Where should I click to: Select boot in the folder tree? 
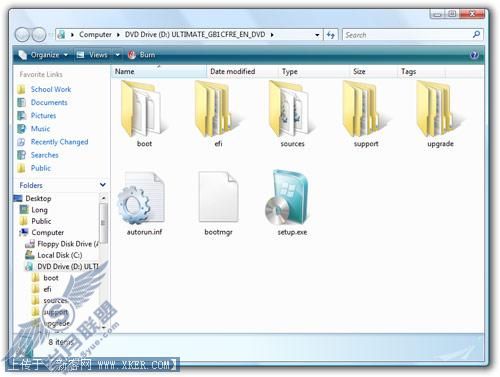[x=51, y=278]
